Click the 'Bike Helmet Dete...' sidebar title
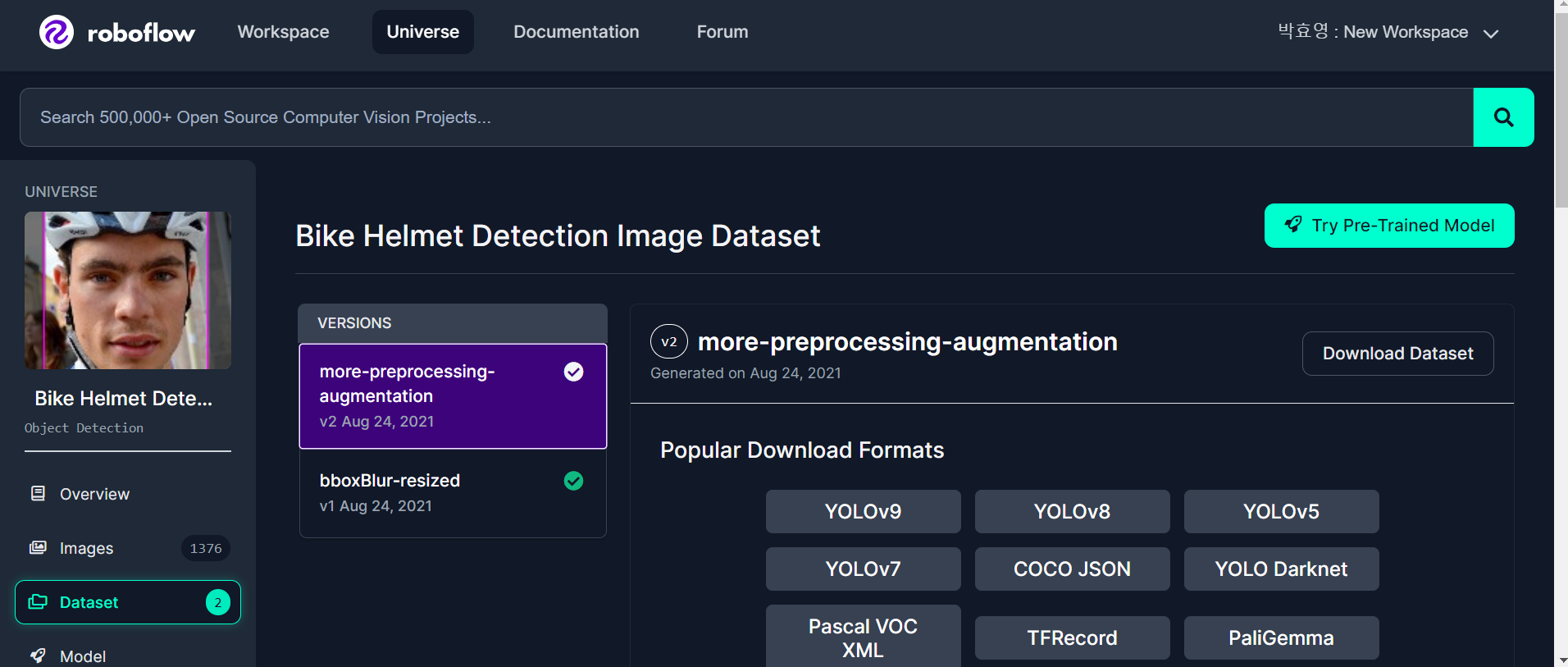The image size is (1568, 667). pyautogui.click(x=124, y=399)
